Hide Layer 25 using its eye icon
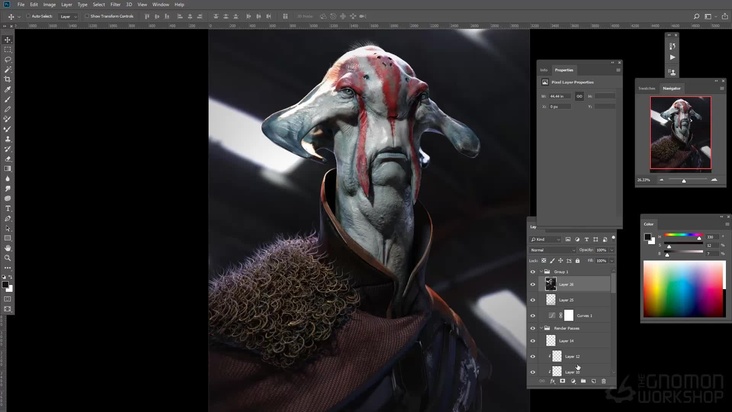This screenshot has height=412, width=732. (x=533, y=300)
